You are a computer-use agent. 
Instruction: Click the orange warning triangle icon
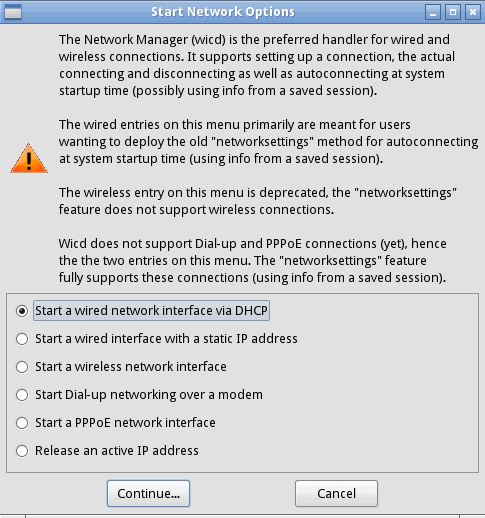click(x=29, y=158)
